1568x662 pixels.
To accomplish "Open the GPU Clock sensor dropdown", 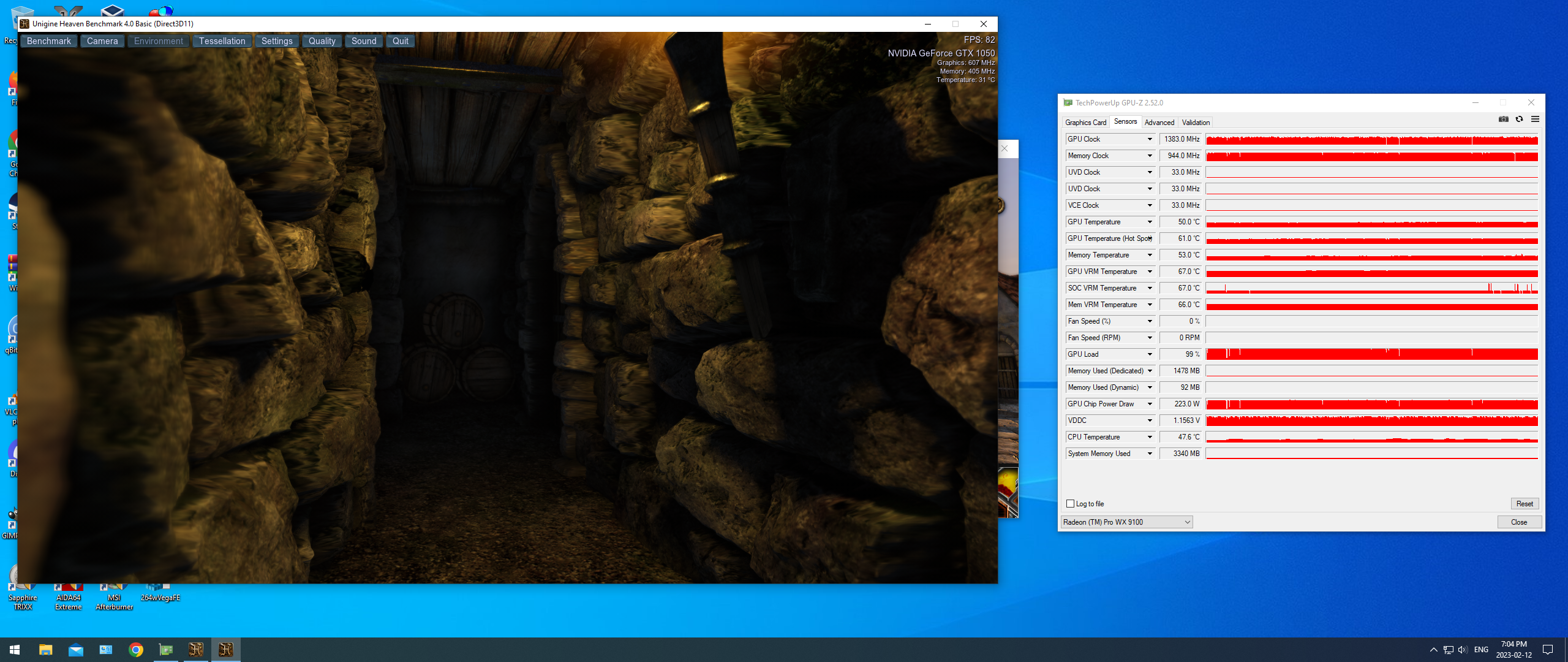I will tap(1150, 139).
